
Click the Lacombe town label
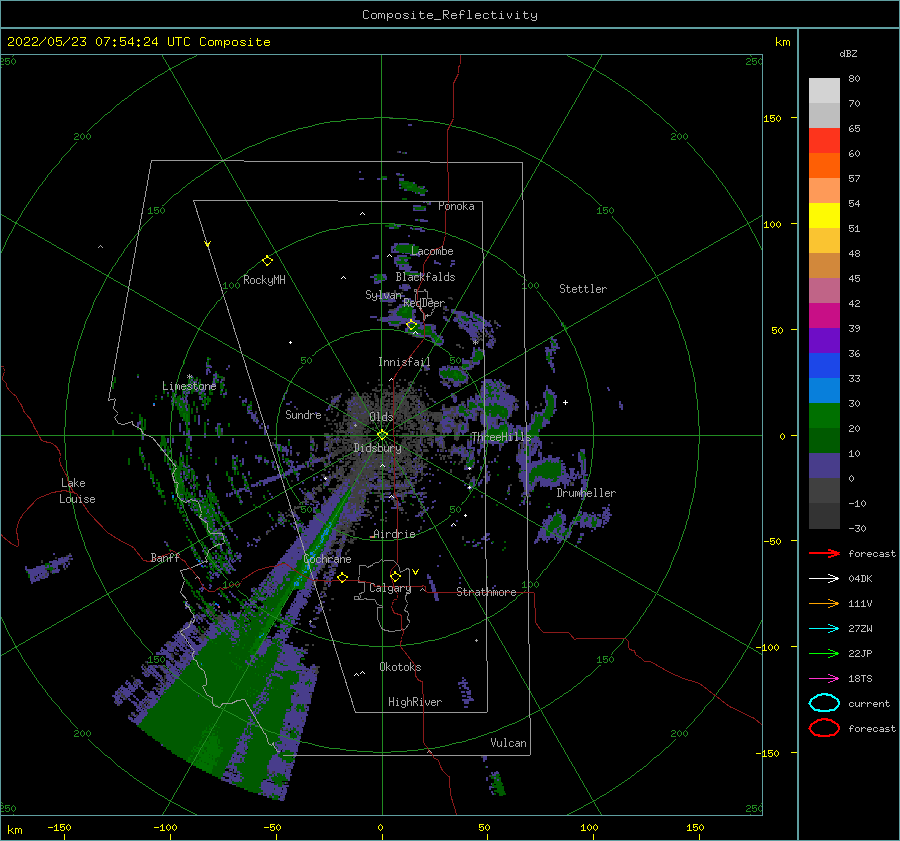432,251
